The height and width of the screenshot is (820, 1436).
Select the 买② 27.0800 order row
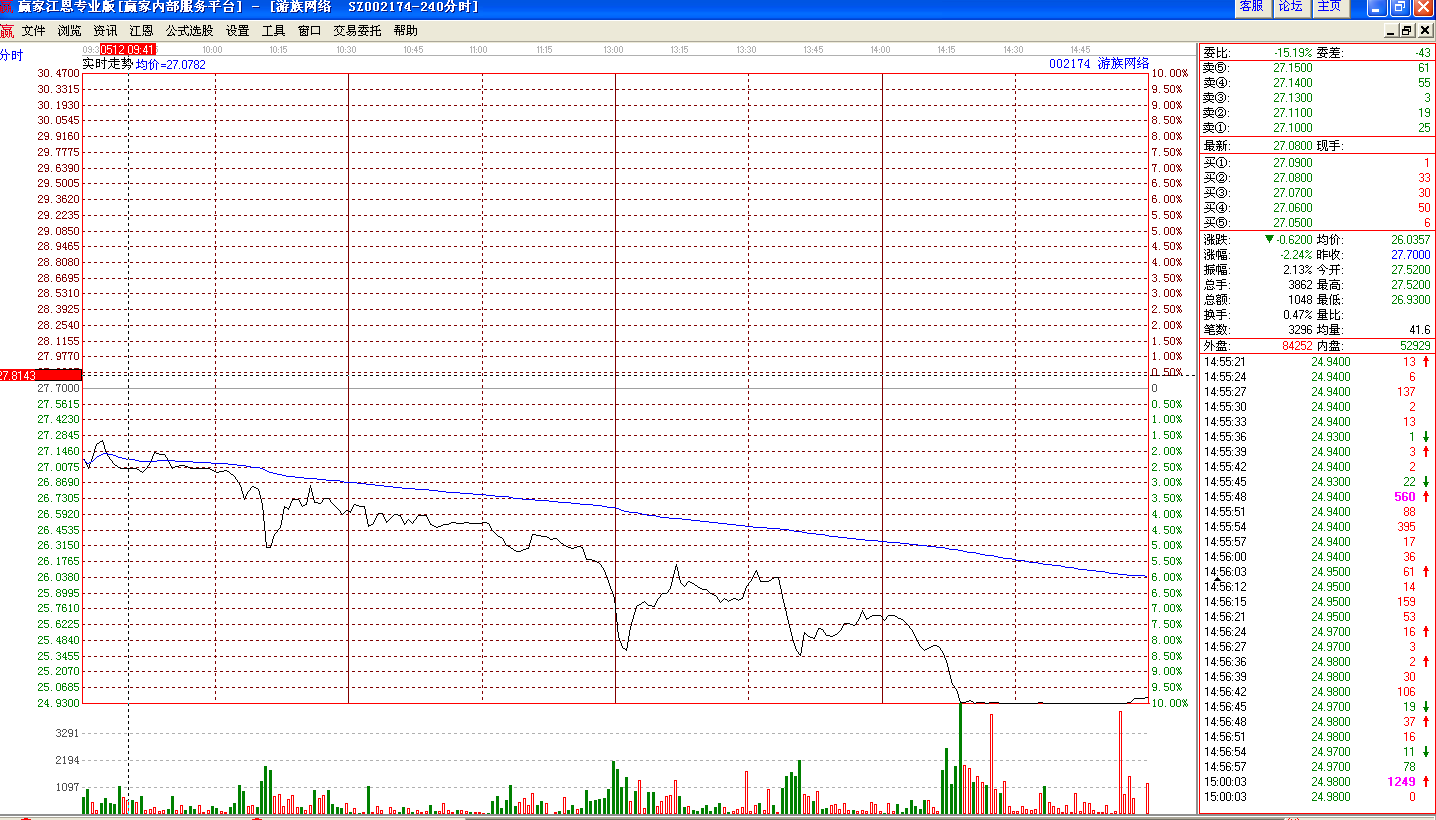coord(1317,177)
